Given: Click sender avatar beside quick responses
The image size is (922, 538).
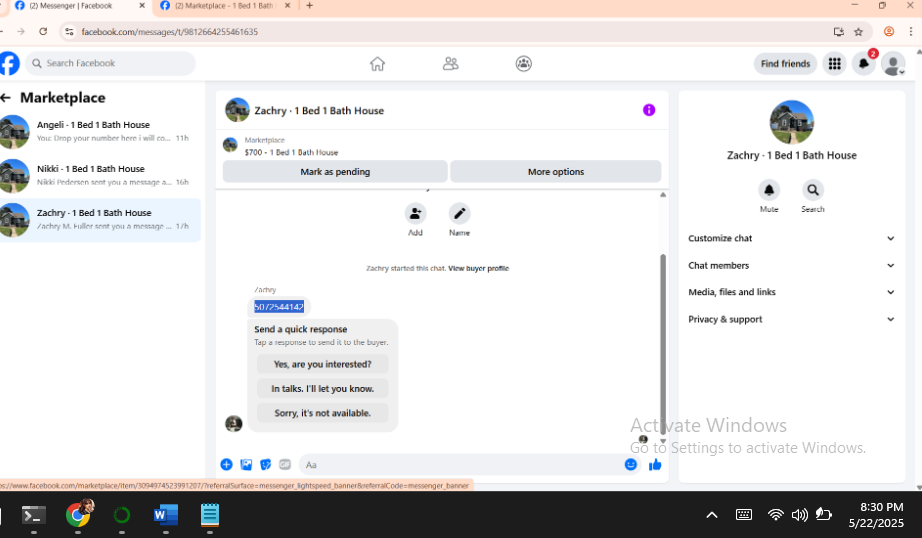Looking at the screenshot, I should (233, 423).
